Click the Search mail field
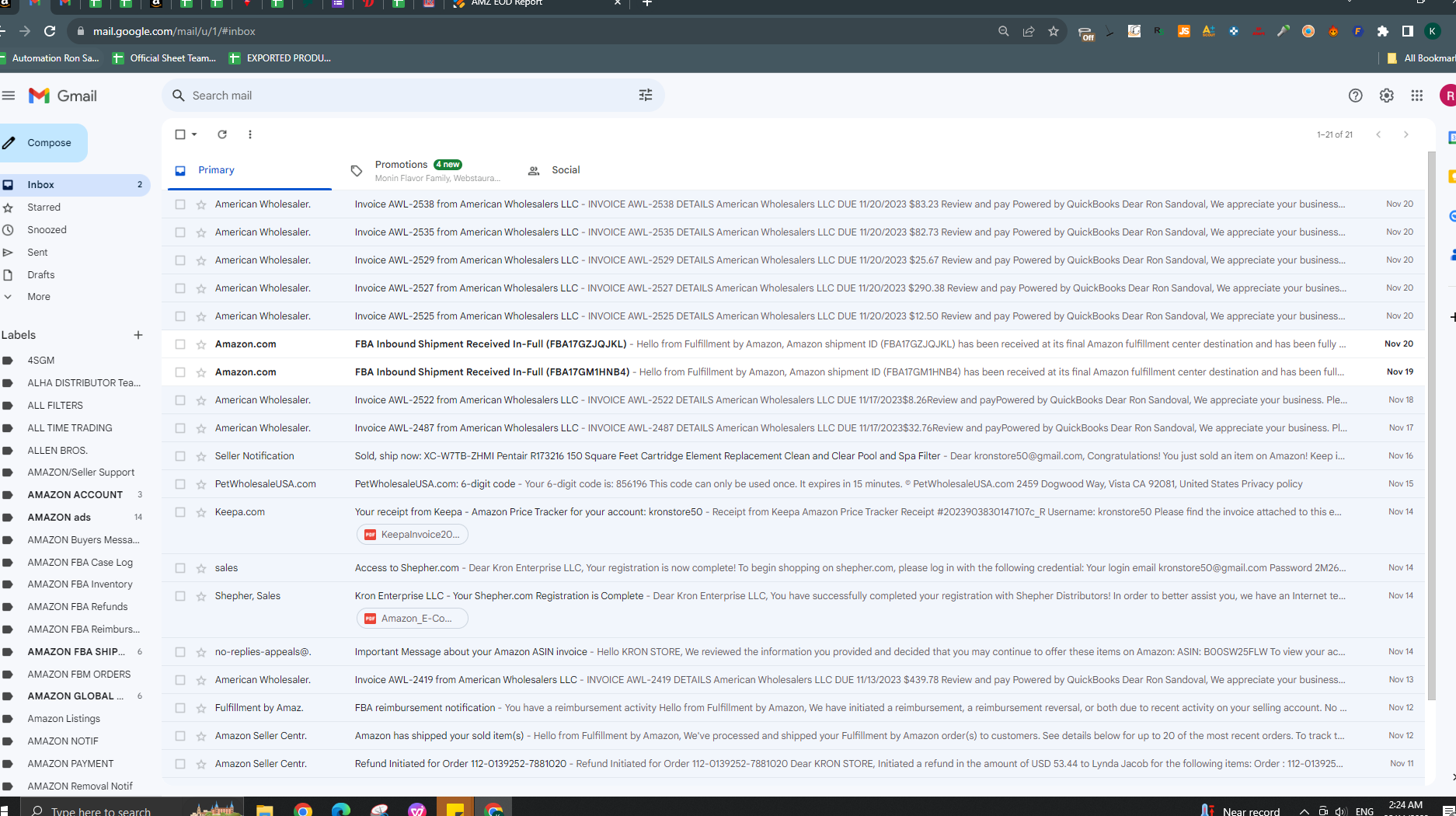 tap(412, 96)
